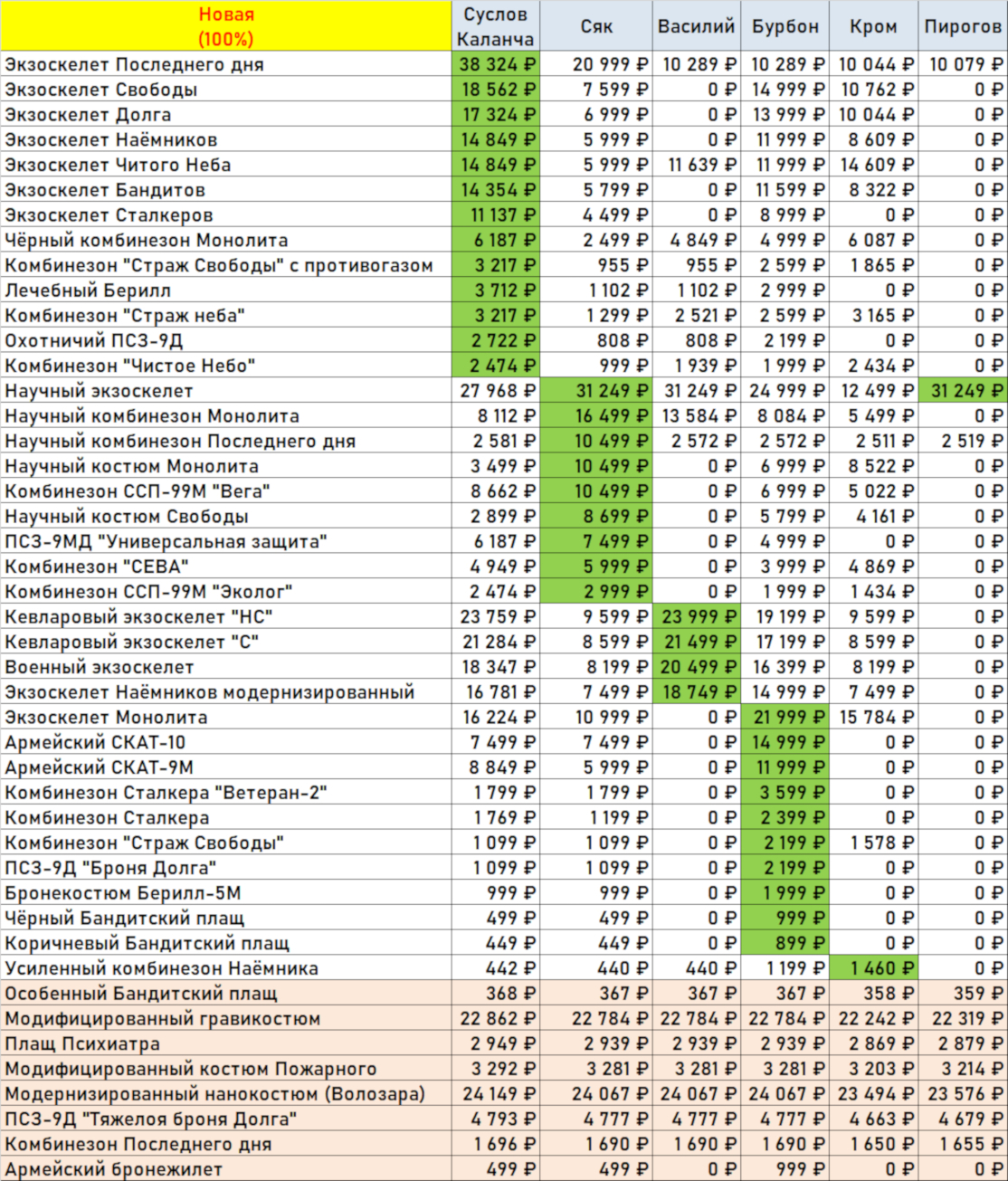The image size is (1008, 1181).
Task: Click the yellow header cell "Новая (100%)"
Action: click(x=226, y=26)
